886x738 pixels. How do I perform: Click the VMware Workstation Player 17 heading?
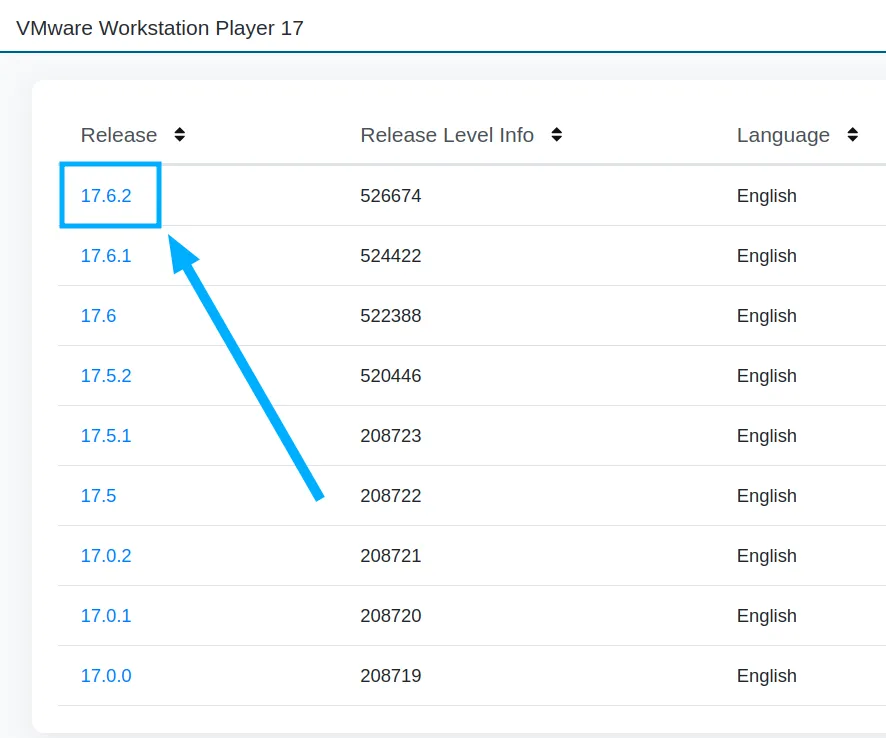click(160, 28)
